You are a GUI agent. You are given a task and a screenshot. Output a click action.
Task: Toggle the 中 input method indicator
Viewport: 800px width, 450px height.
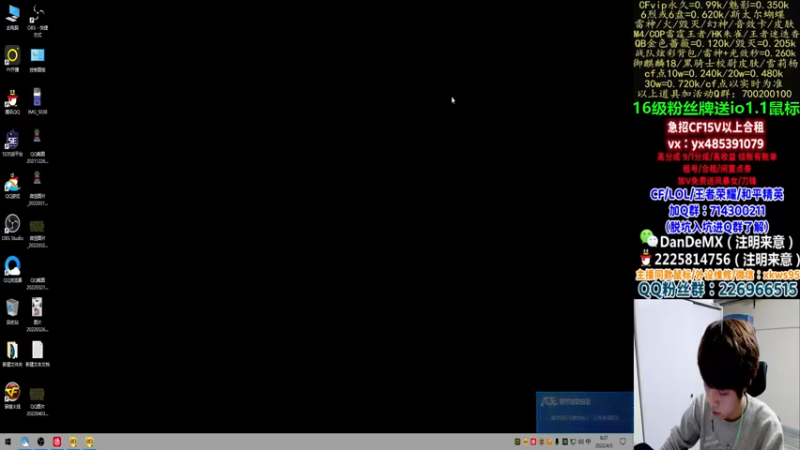588,441
